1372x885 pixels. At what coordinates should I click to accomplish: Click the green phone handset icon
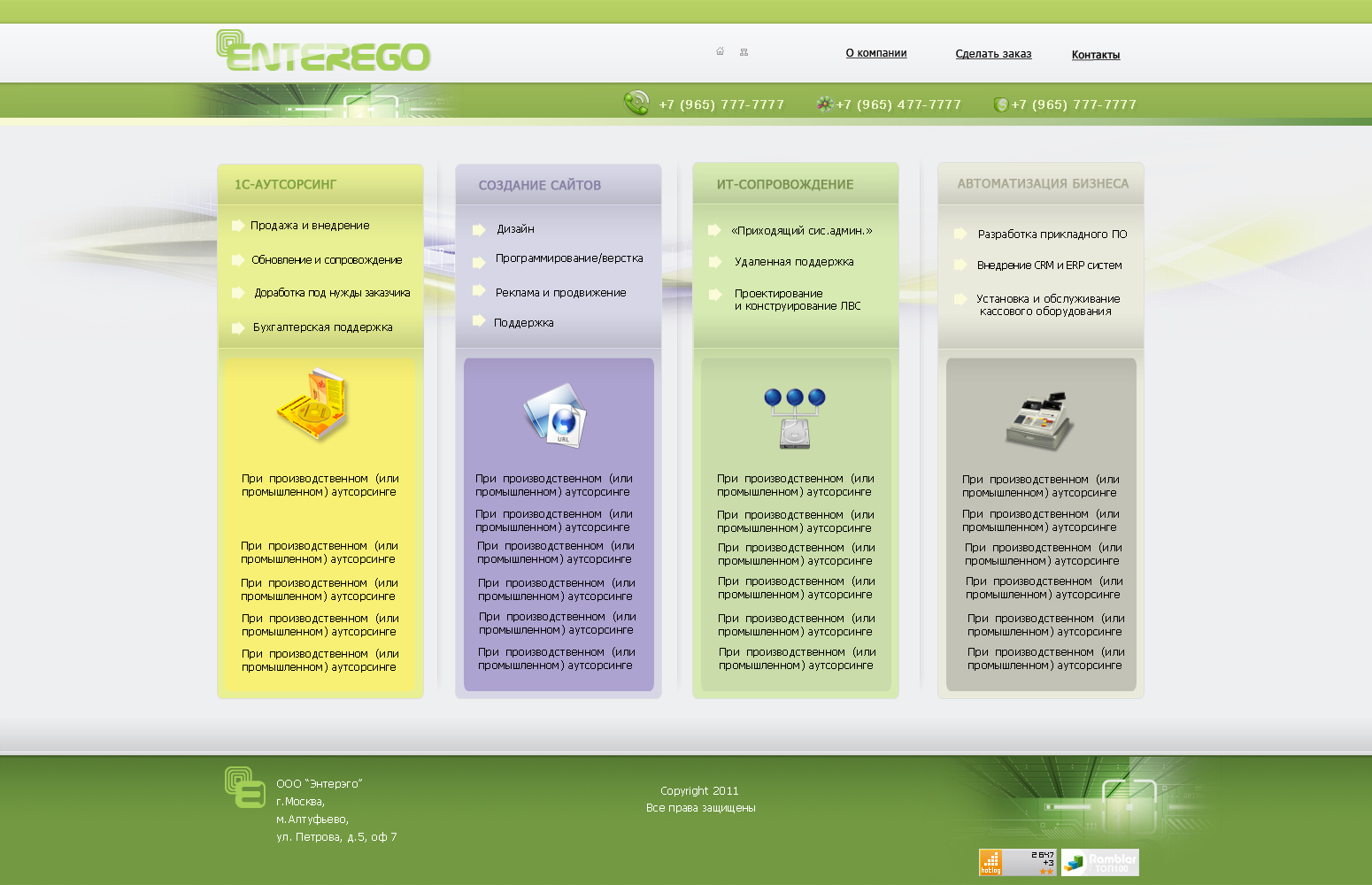[636, 103]
